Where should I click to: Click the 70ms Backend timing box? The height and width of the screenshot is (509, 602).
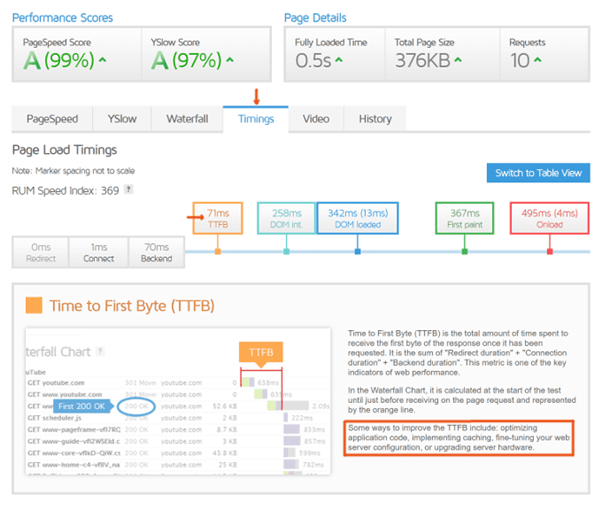pos(156,252)
